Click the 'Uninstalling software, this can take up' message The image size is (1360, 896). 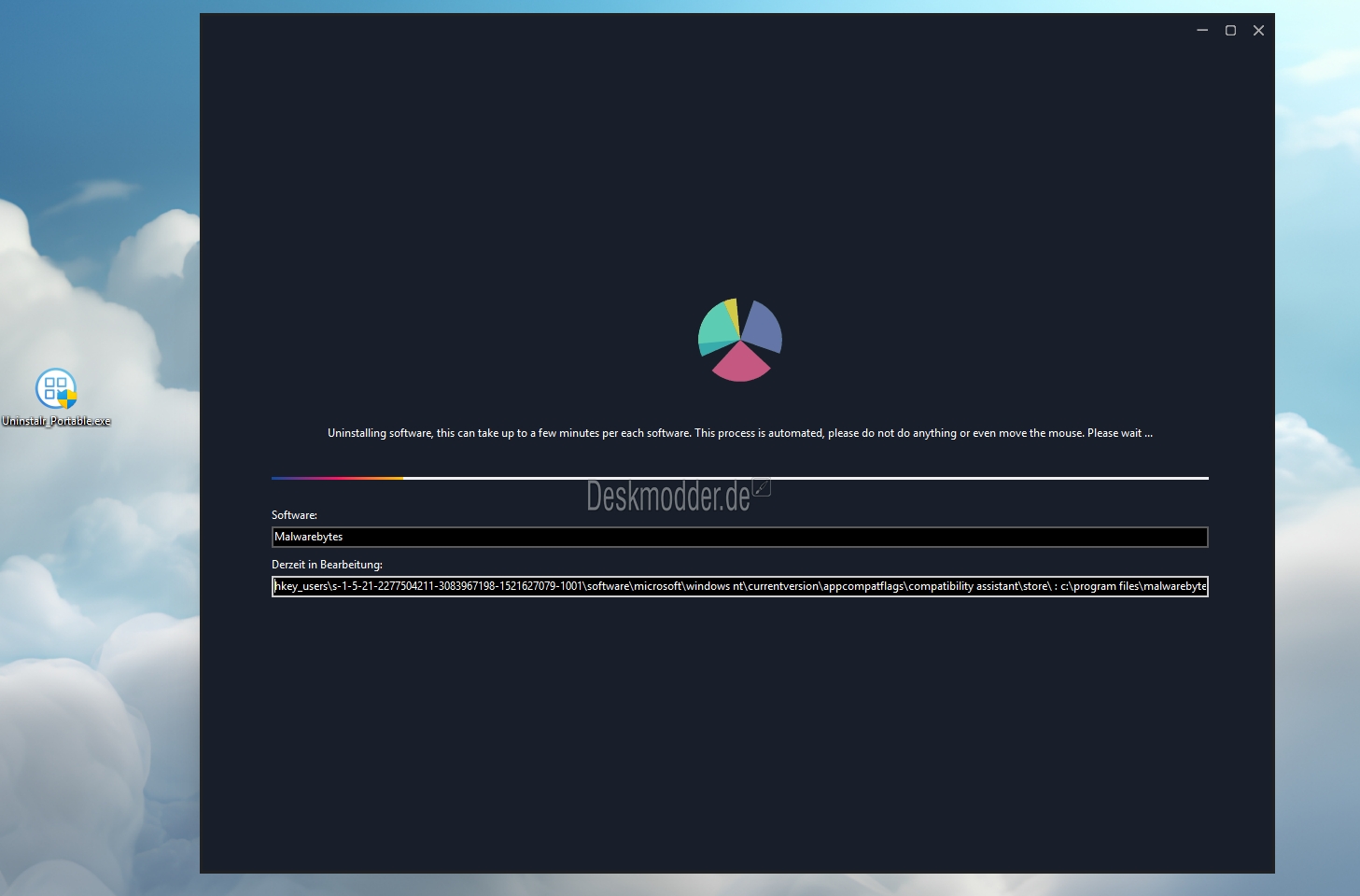click(x=740, y=433)
